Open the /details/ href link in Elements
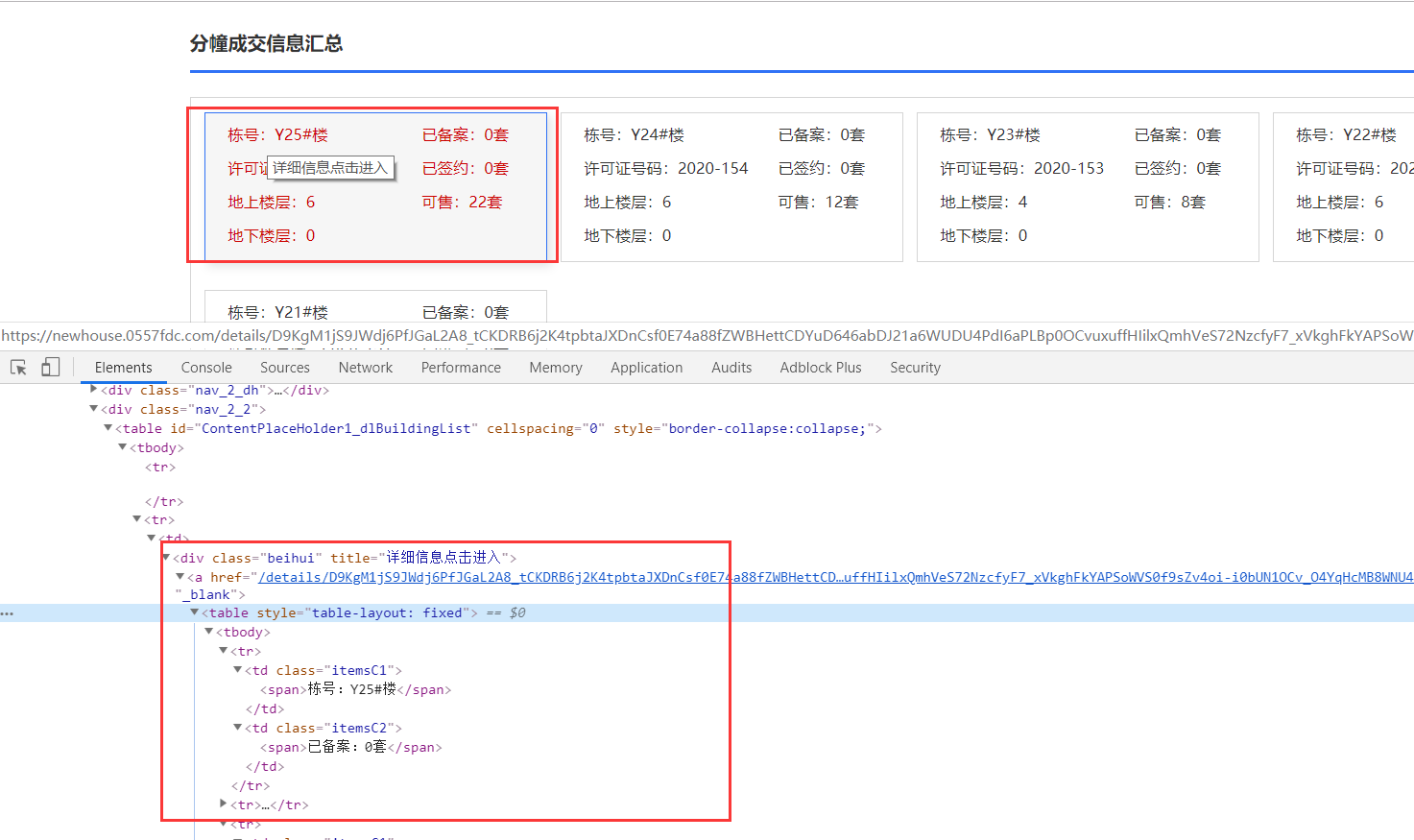This screenshot has width=1414, height=840. pyautogui.click(x=836, y=577)
